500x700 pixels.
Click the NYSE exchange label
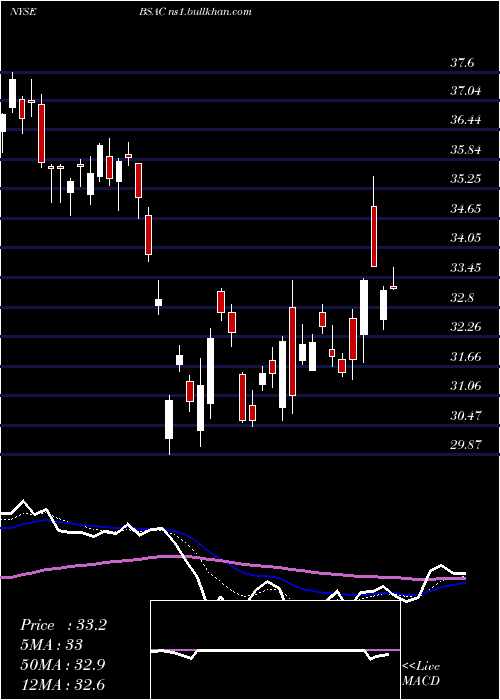coord(22,12)
